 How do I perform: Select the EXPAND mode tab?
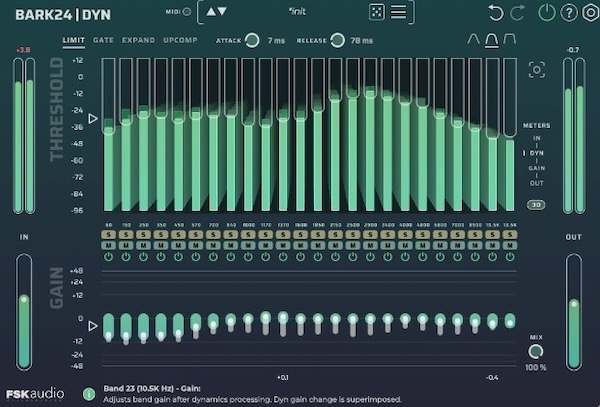pos(138,40)
